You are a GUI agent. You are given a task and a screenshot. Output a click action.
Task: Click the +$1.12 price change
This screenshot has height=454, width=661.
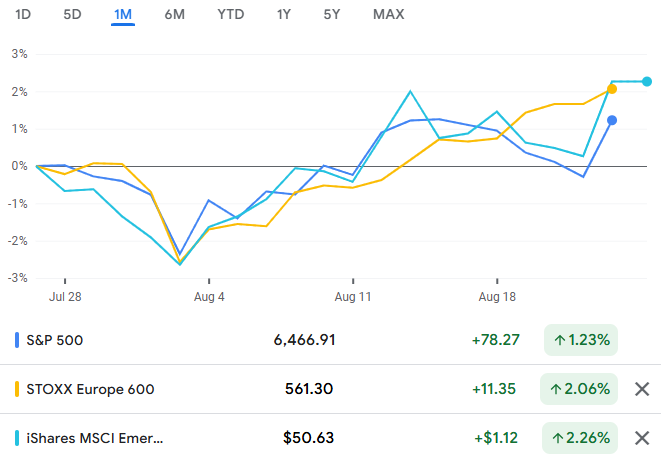coord(496,438)
